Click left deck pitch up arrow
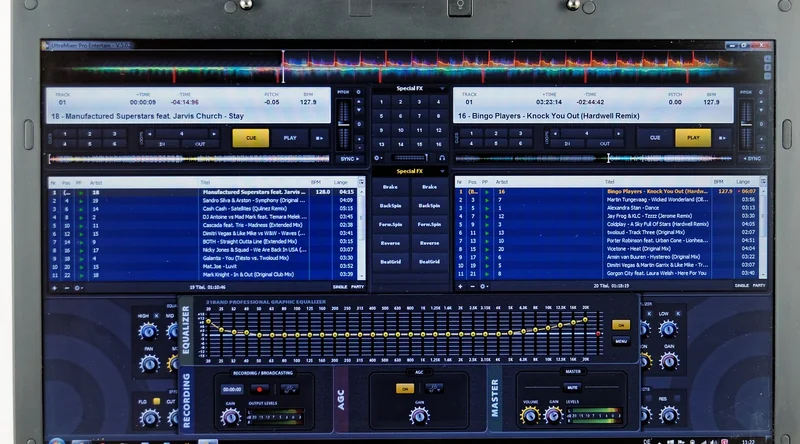800x444 pixels. [359, 102]
